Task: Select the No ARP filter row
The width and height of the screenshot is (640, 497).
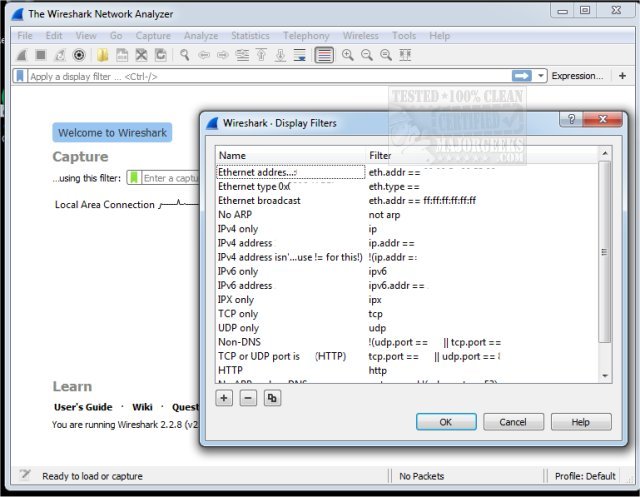Action: pos(407,215)
